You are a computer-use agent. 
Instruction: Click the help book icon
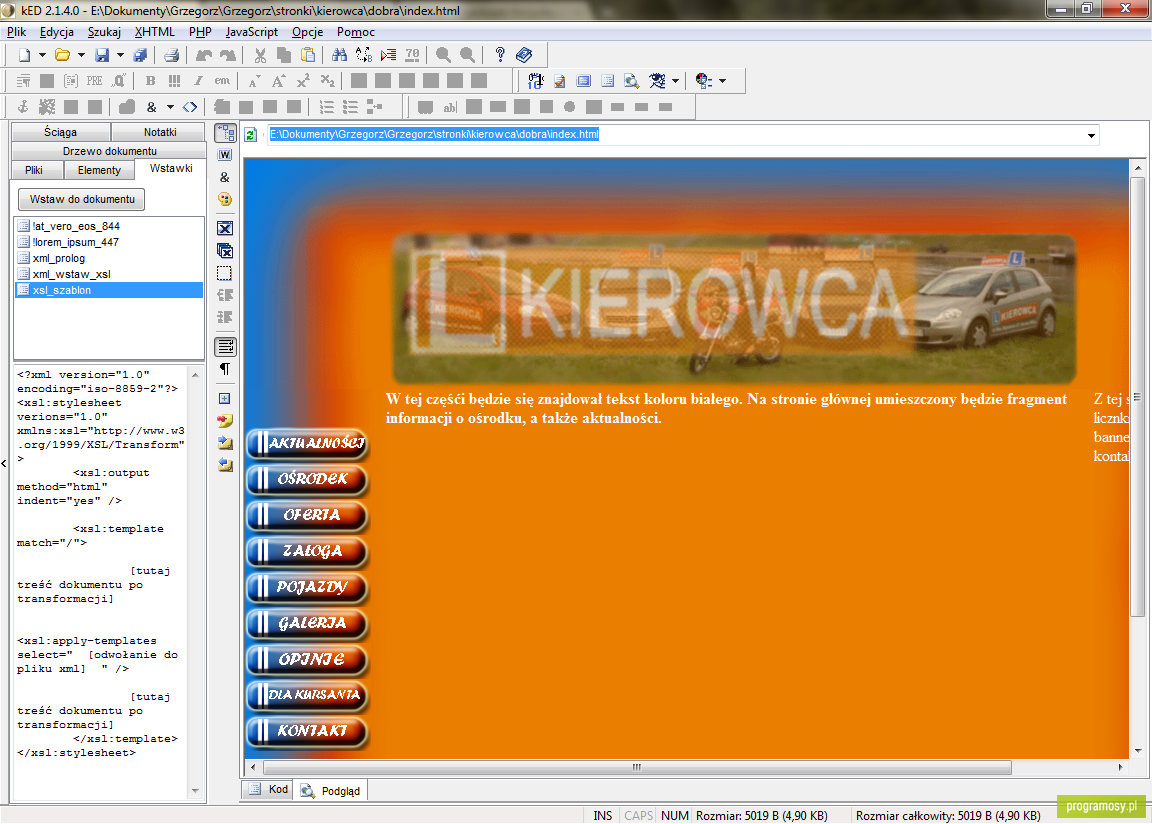pos(524,55)
